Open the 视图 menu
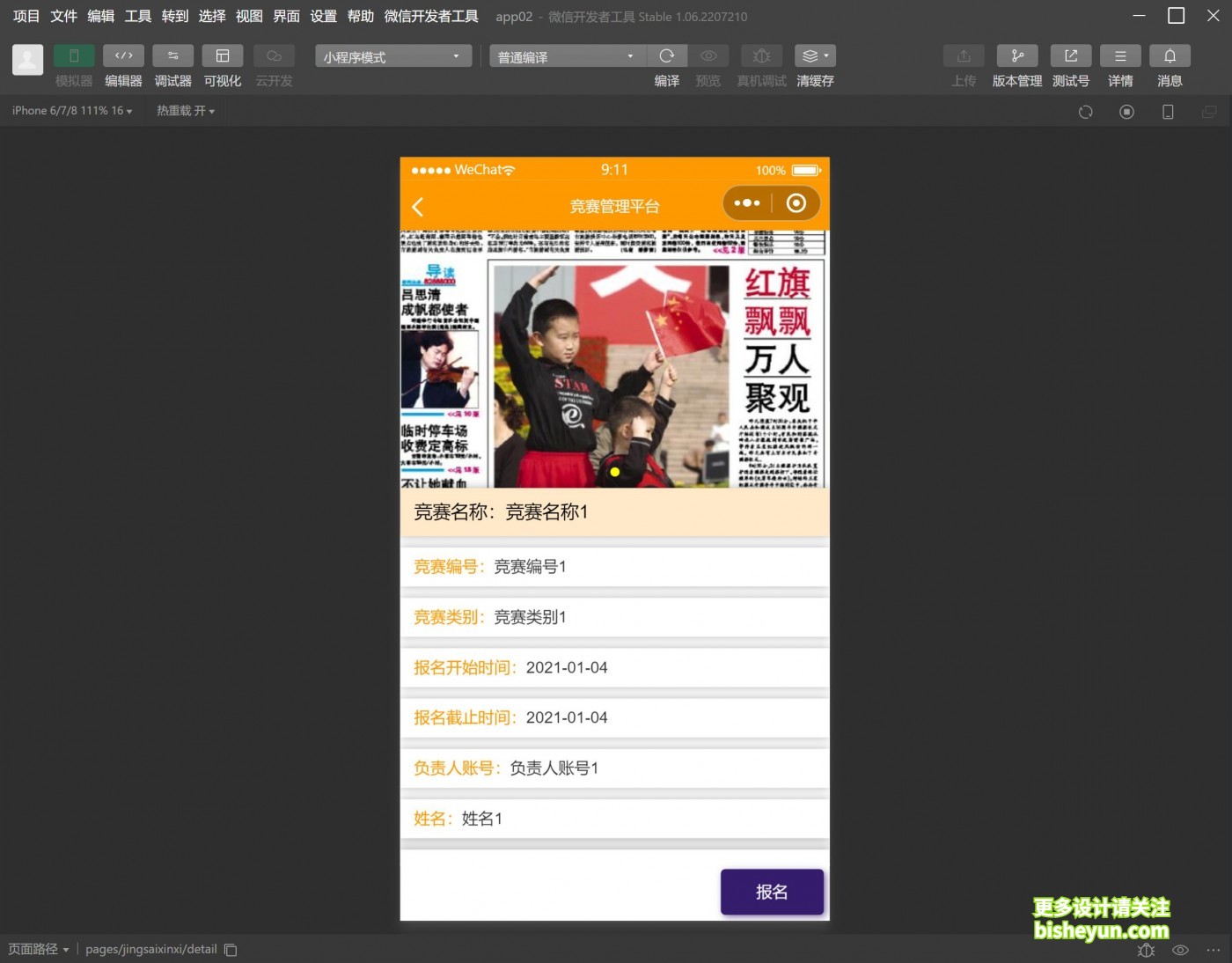 pos(249,16)
